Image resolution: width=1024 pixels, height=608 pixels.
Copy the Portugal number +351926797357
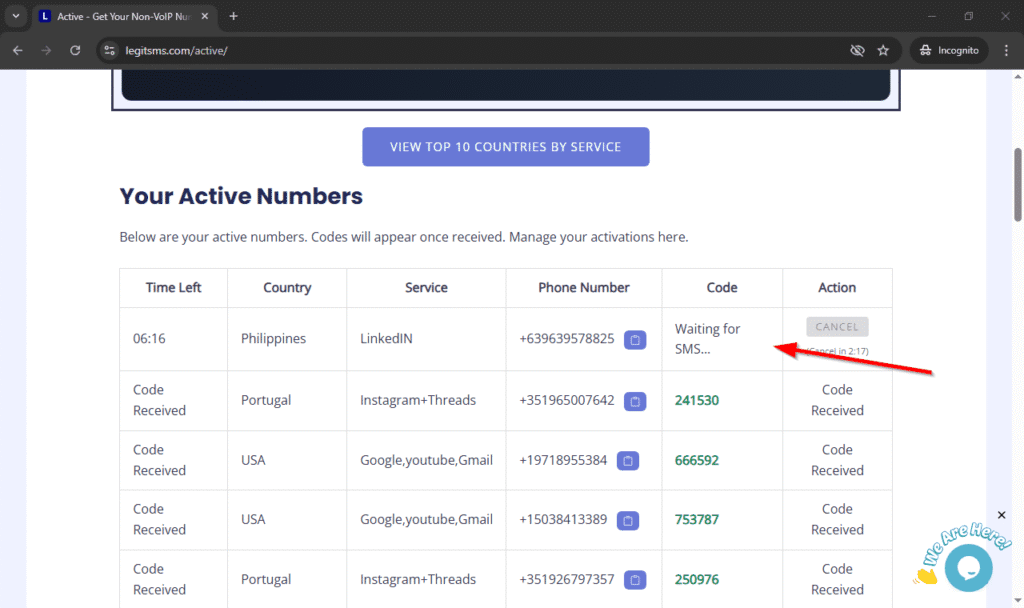(634, 580)
